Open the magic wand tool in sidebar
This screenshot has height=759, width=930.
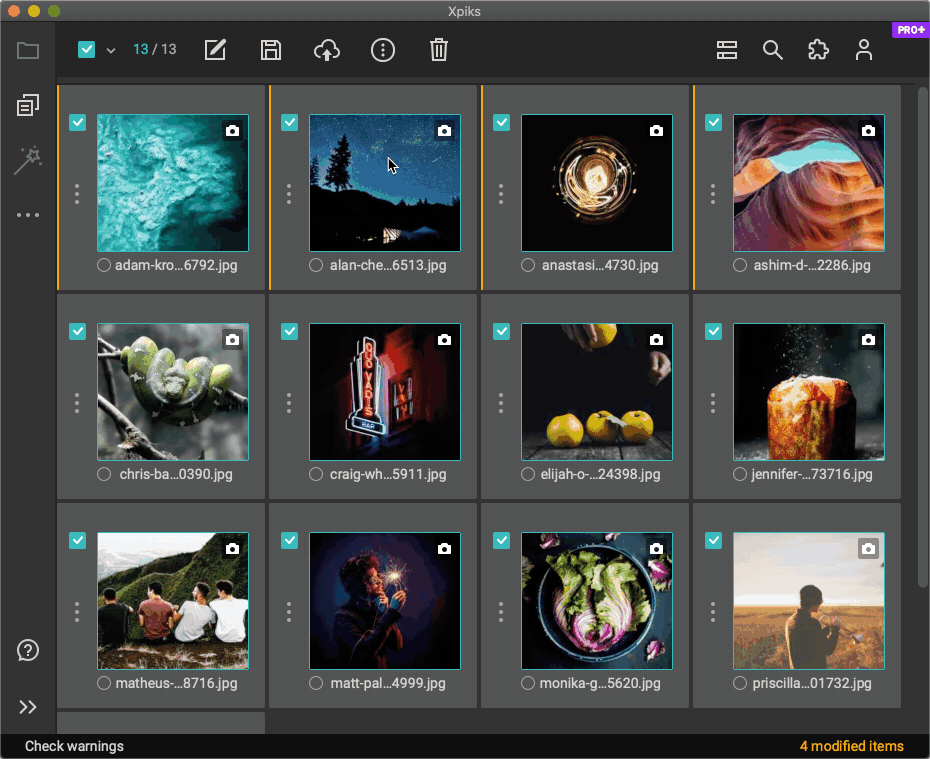coord(27,160)
